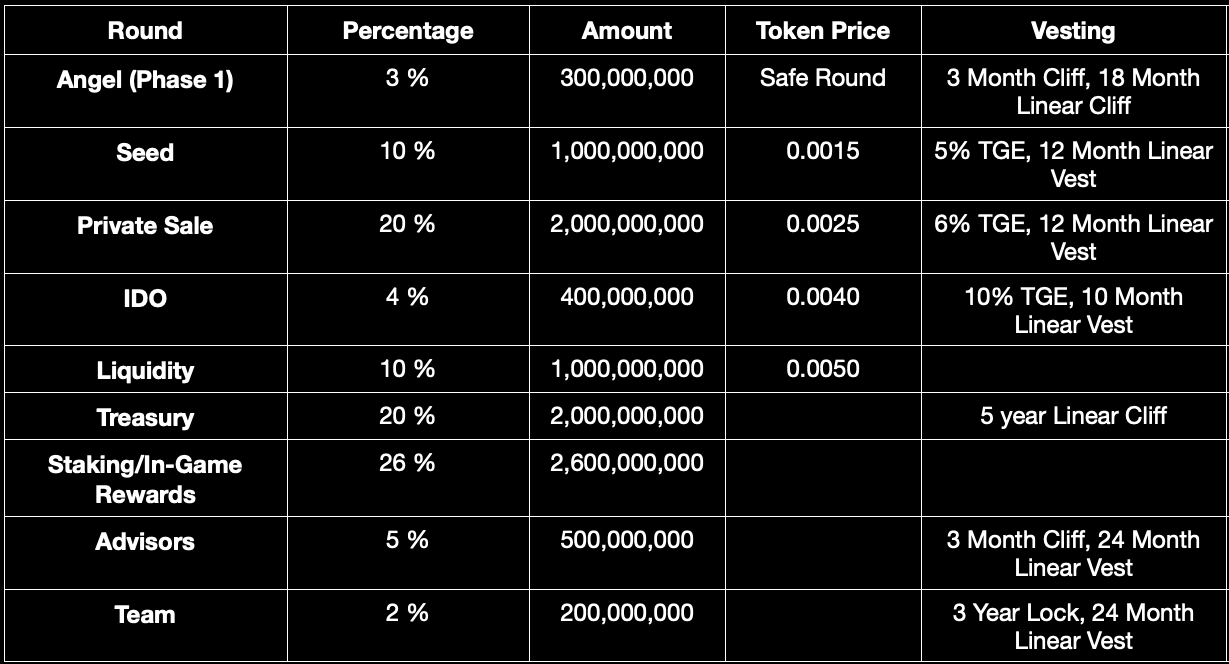Select the Liquidity row label
This screenshot has height=664, width=1229.
tap(145, 371)
